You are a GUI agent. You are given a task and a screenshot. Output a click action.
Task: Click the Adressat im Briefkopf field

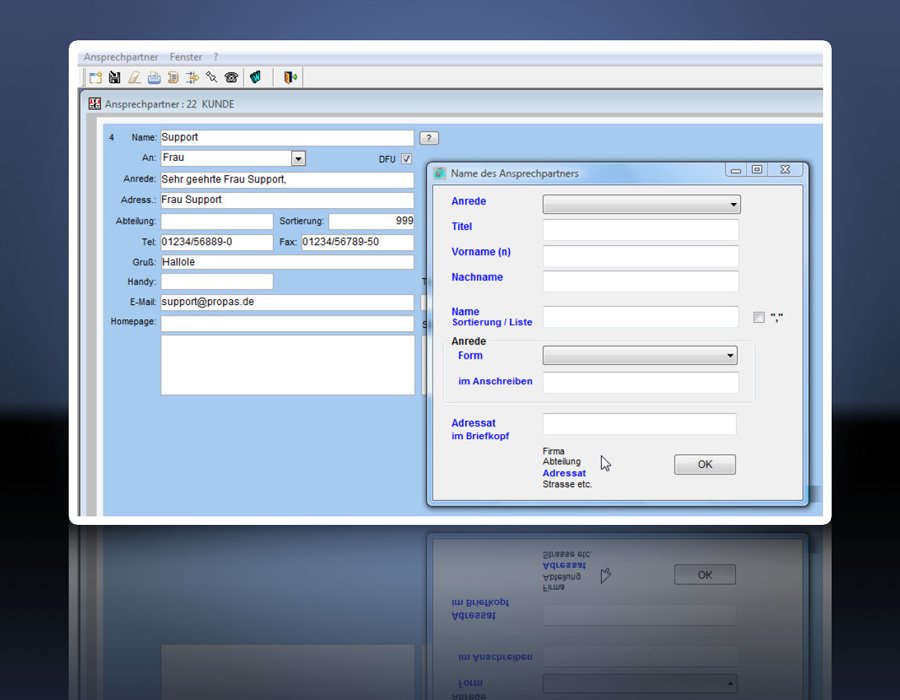(x=639, y=424)
